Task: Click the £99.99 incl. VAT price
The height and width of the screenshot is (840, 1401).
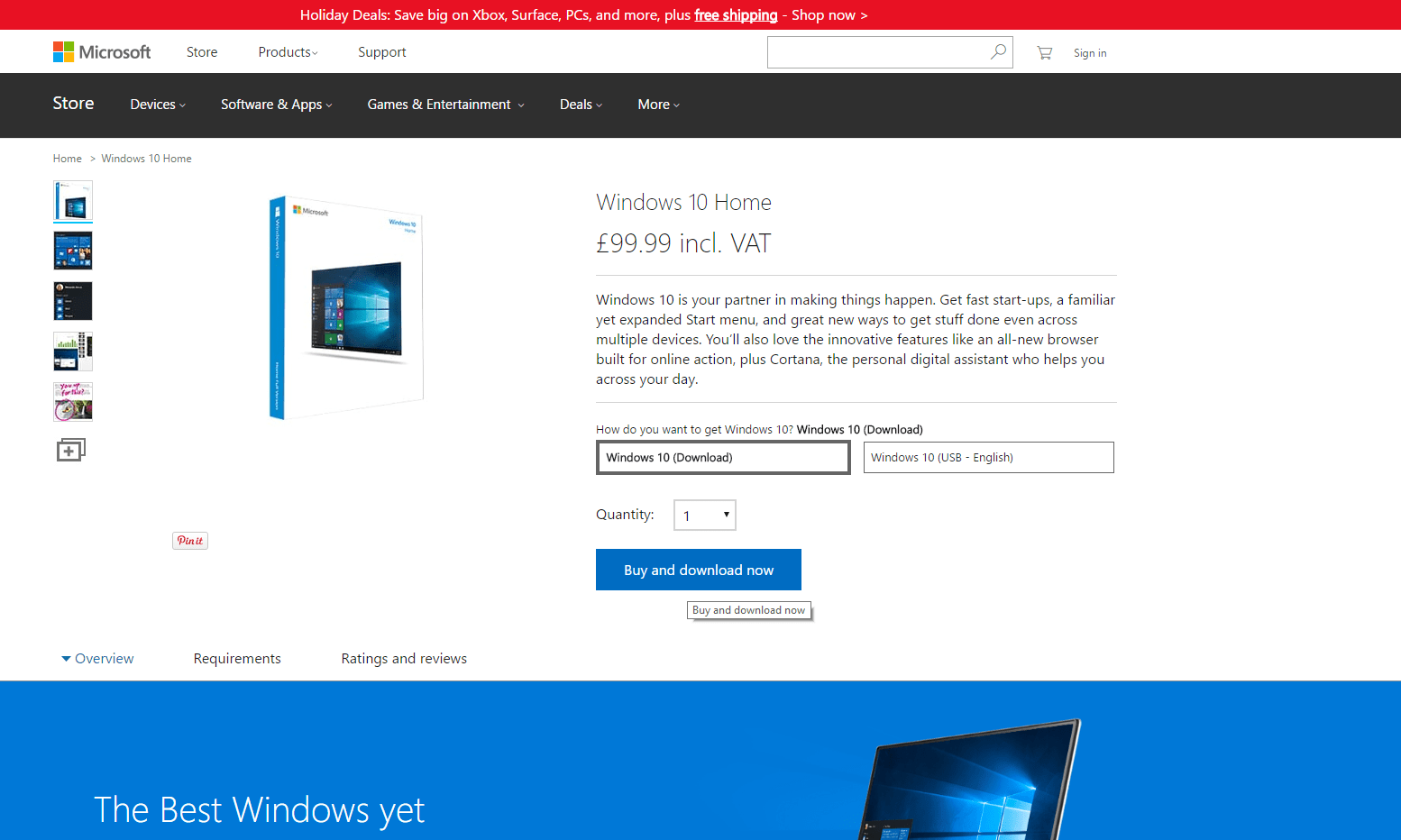Action: [683, 243]
